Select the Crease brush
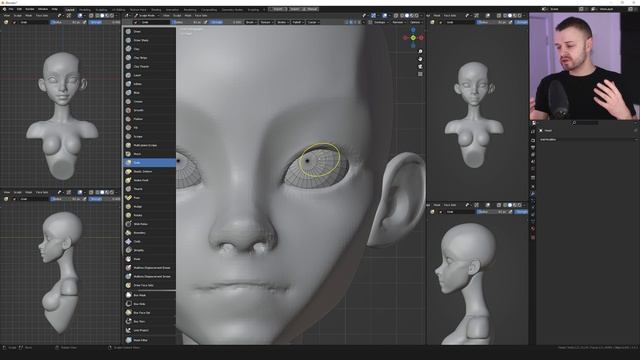Image resolution: width=640 pixels, height=360 pixels. [x=149, y=102]
